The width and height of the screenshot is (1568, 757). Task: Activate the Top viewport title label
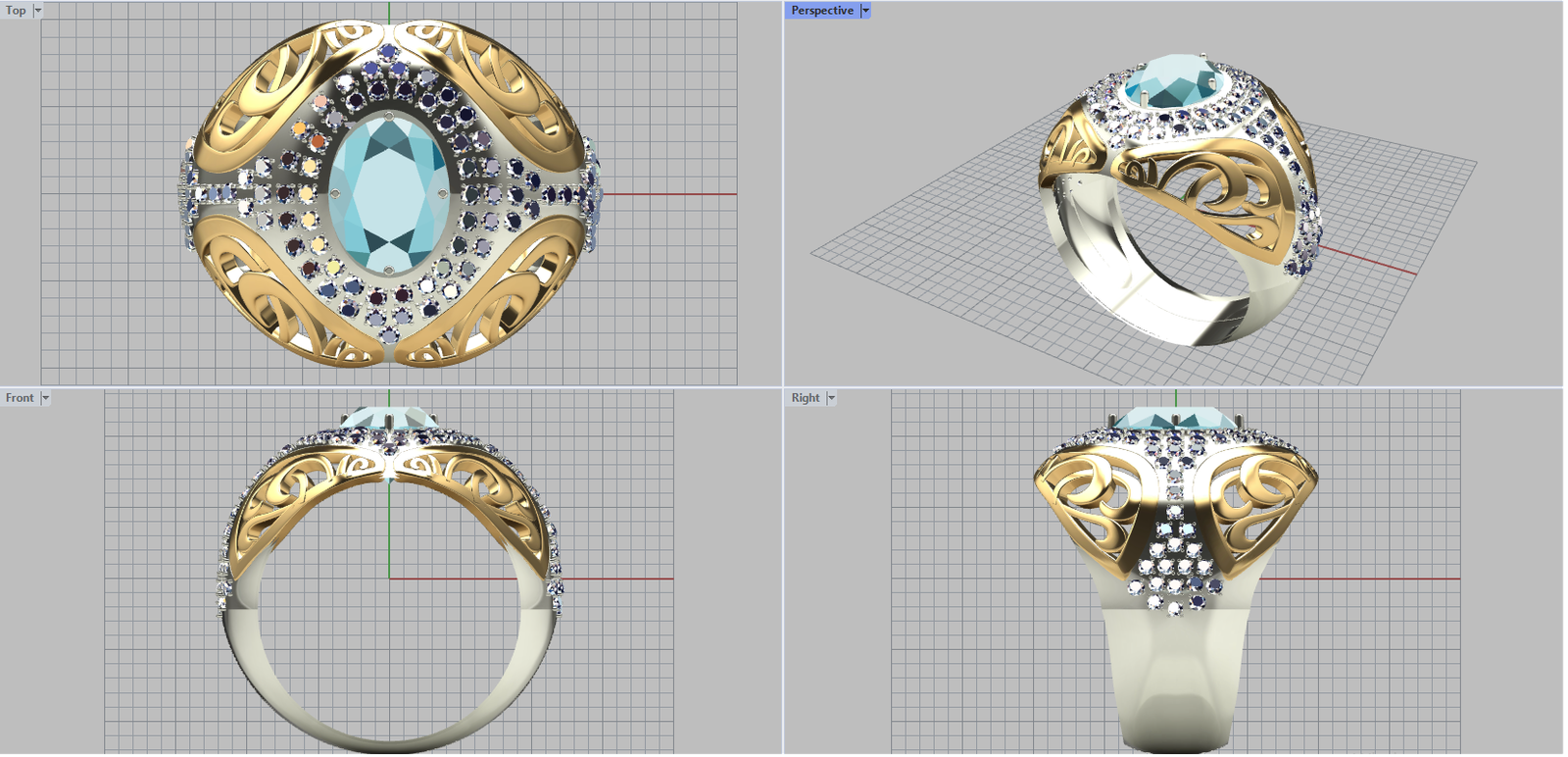tap(16, 11)
